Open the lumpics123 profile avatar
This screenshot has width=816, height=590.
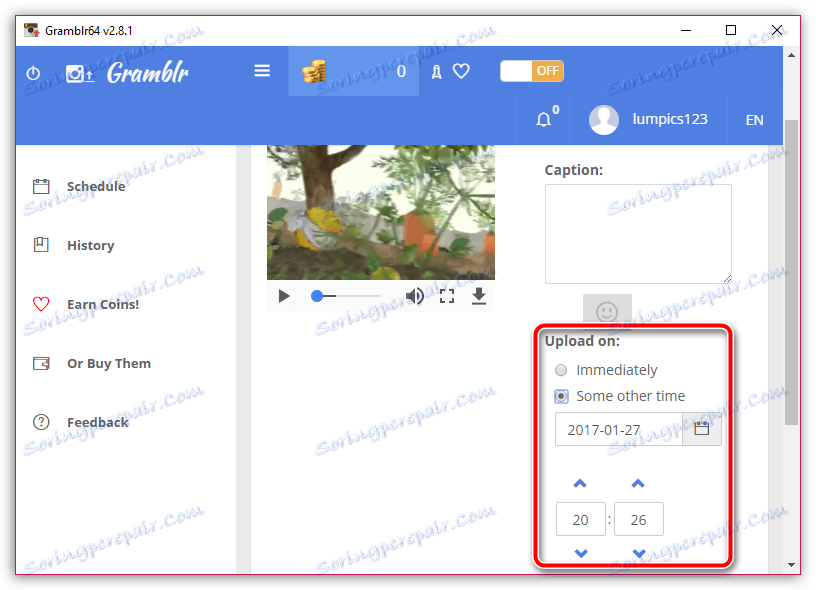click(604, 120)
